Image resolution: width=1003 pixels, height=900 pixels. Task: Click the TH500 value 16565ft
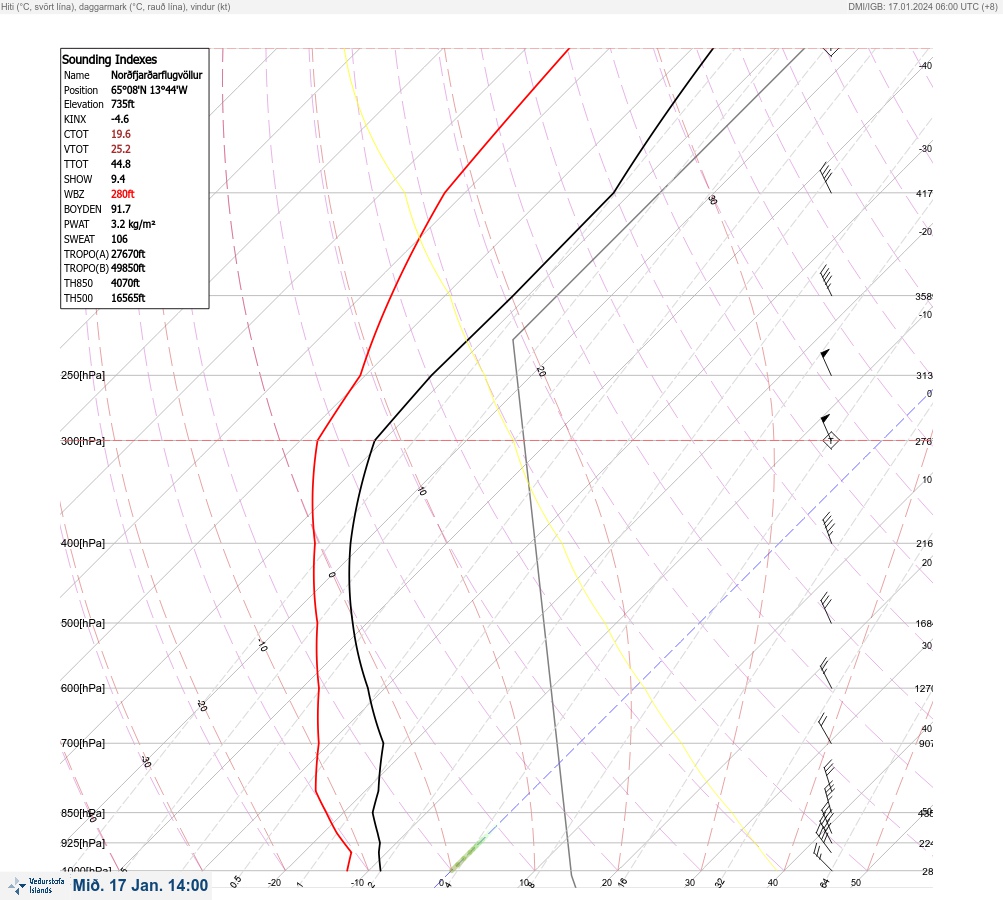(x=128, y=298)
